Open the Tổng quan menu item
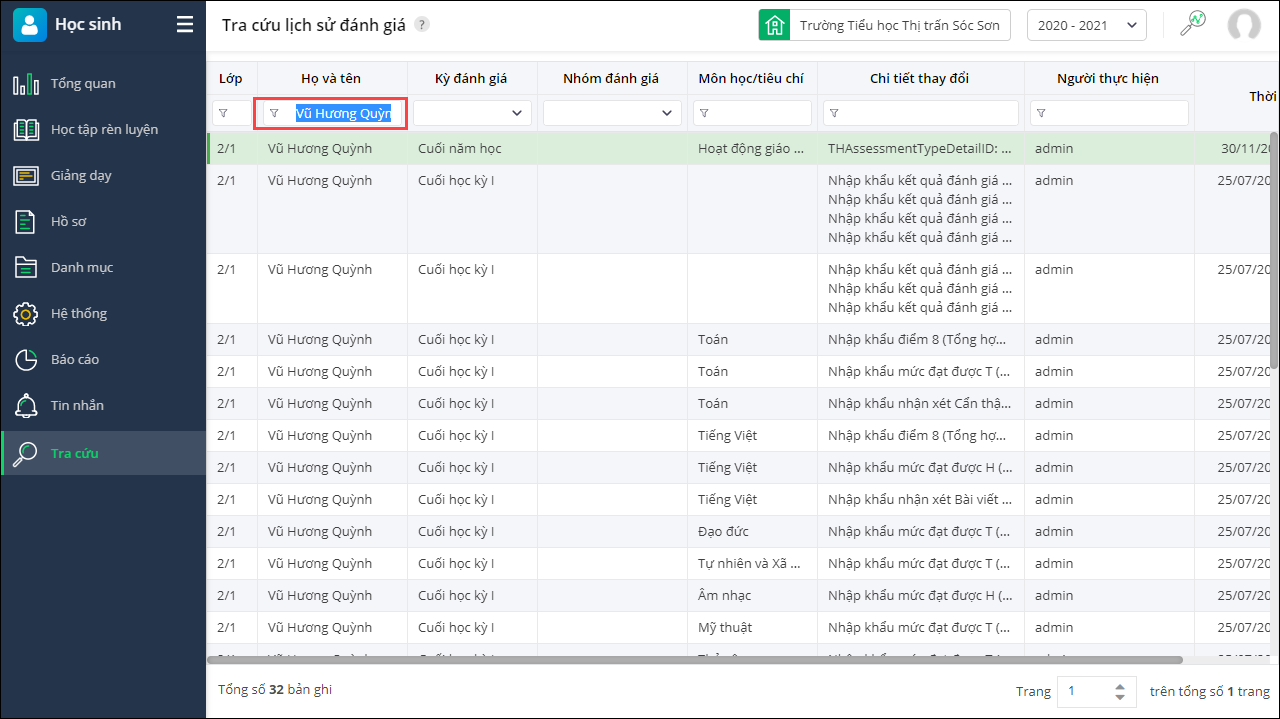1280x719 pixels. (x=83, y=83)
